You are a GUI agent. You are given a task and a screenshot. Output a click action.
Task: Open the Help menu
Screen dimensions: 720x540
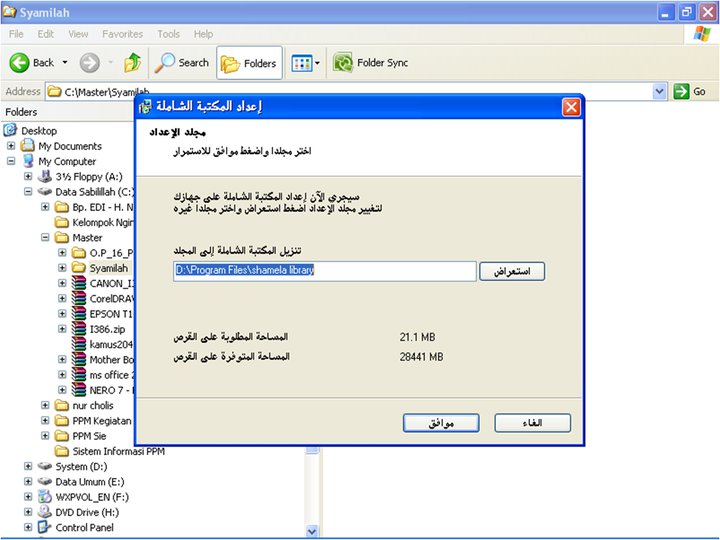(203, 34)
